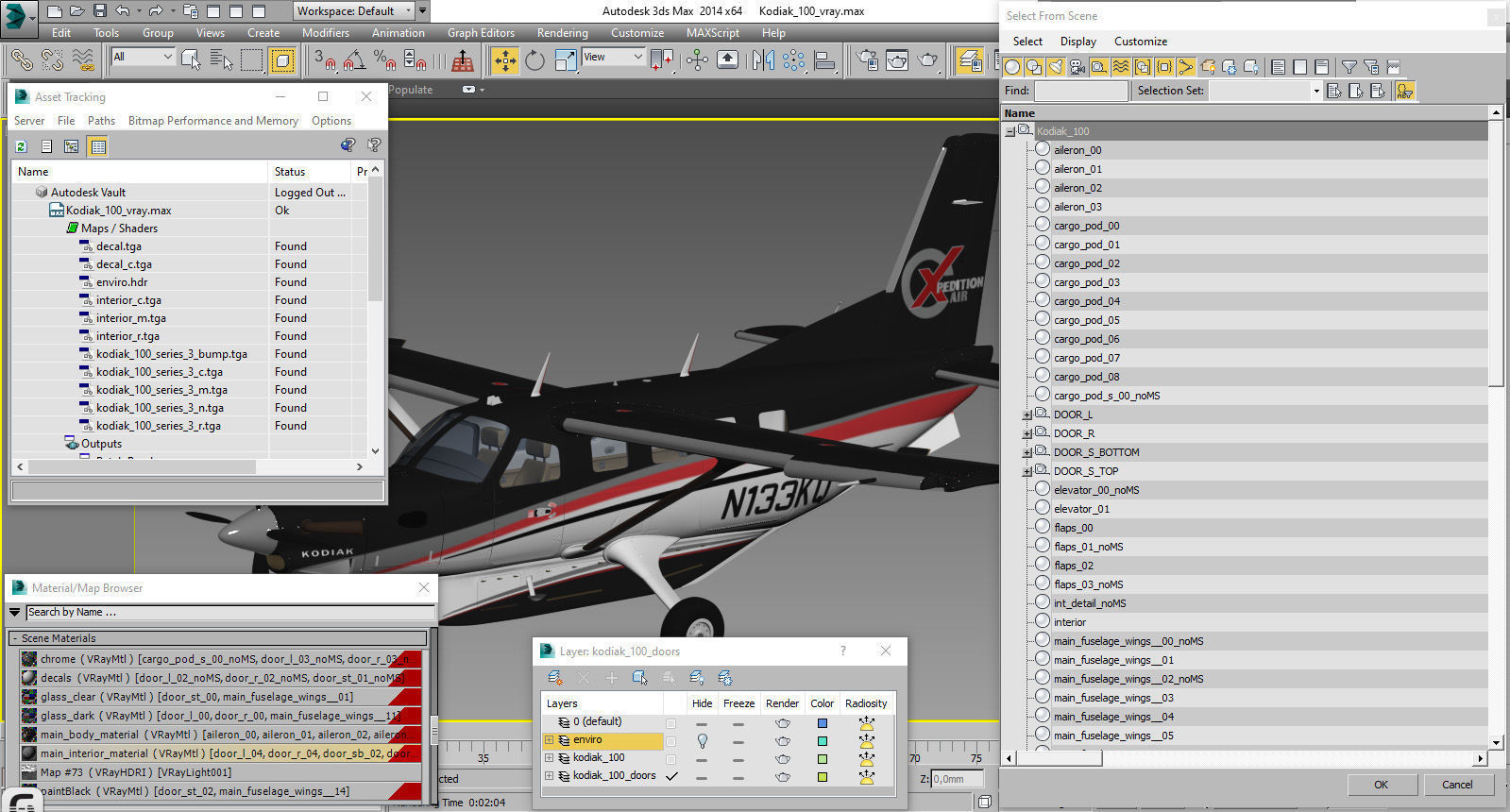Check the current-layer box for enviro layer
Screen dimensions: 1510x812
pos(671,740)
